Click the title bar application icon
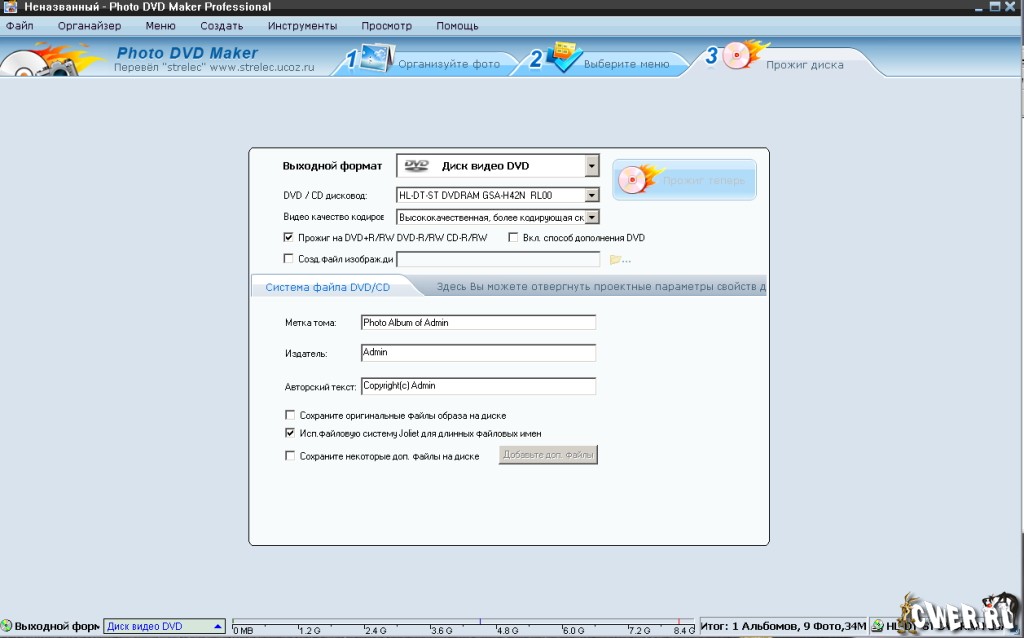Screen dimensions: 1024x638 (9, 8)
